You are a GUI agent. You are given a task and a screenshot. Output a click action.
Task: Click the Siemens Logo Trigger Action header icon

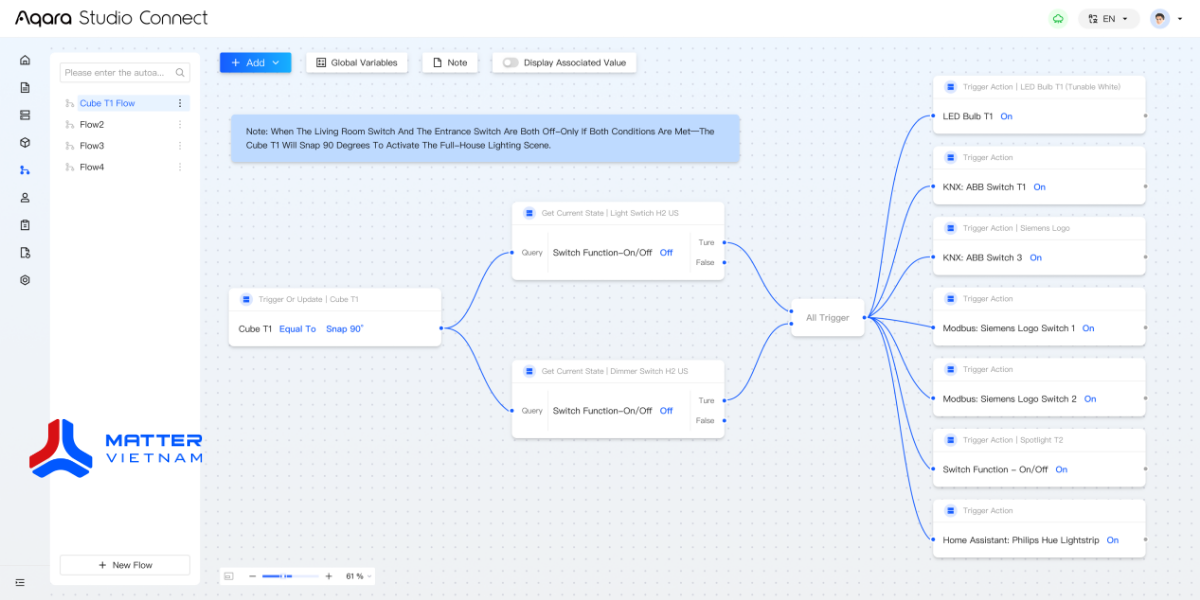(950, 228)
